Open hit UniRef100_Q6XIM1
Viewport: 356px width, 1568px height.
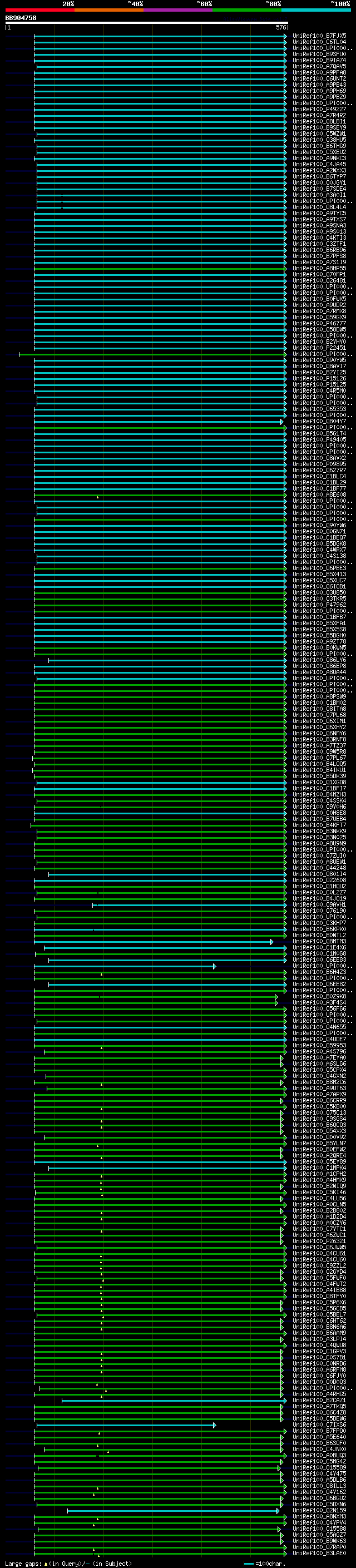pyautogui.click(x=319, y=721)
